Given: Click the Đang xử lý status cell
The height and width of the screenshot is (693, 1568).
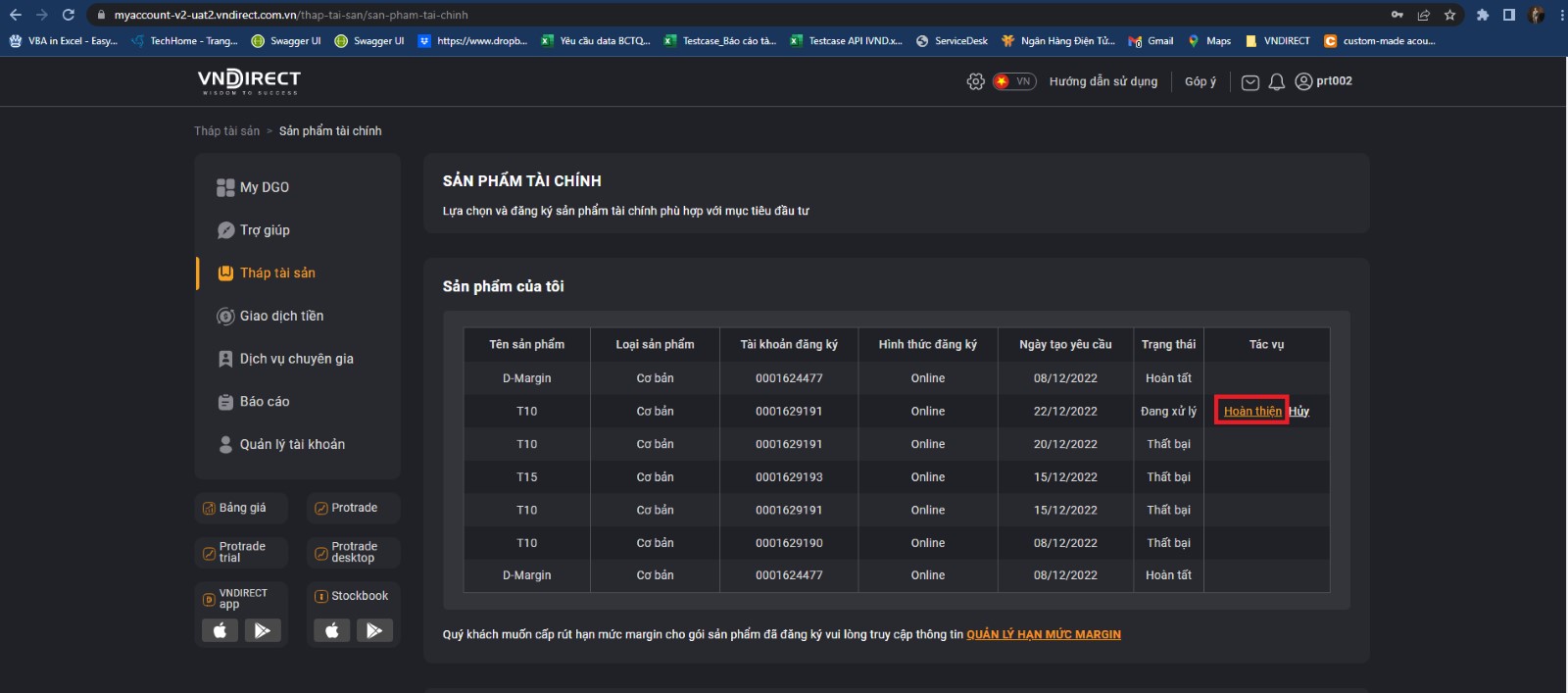Looking at the screenshot, I should [x=1168, y=412].
